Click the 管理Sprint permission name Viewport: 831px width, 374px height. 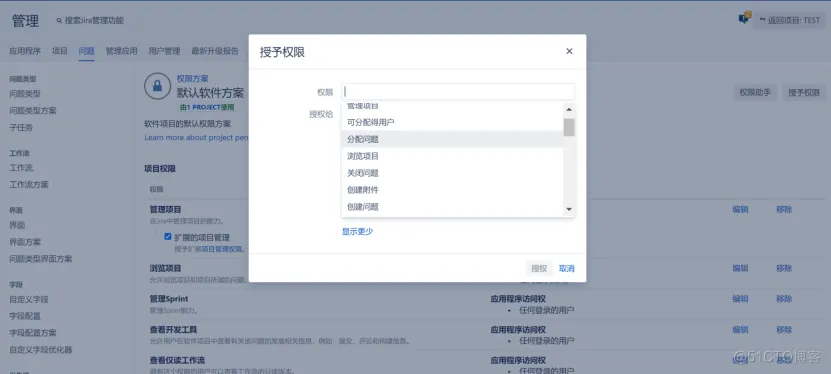pos(169,299)
